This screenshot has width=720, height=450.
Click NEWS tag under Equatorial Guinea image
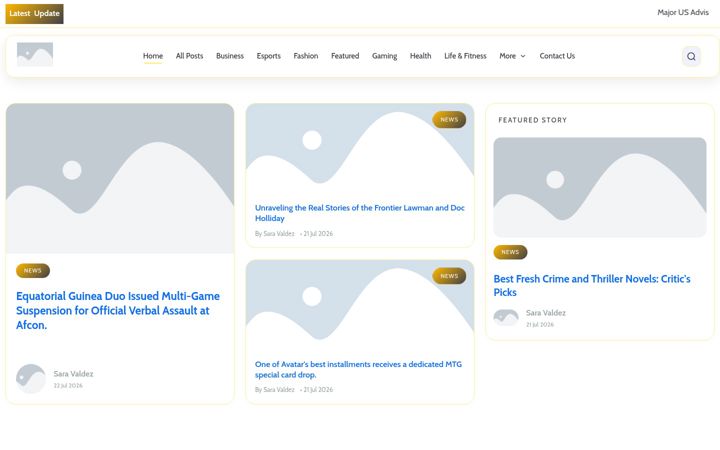pos(33,270)
